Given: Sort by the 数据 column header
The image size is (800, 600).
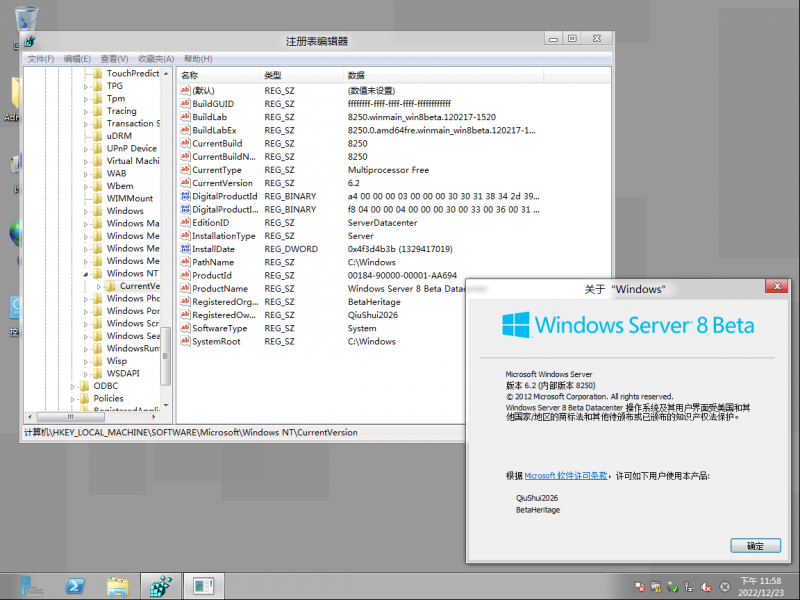Looking at the screenshot, I should click(443, 75).
